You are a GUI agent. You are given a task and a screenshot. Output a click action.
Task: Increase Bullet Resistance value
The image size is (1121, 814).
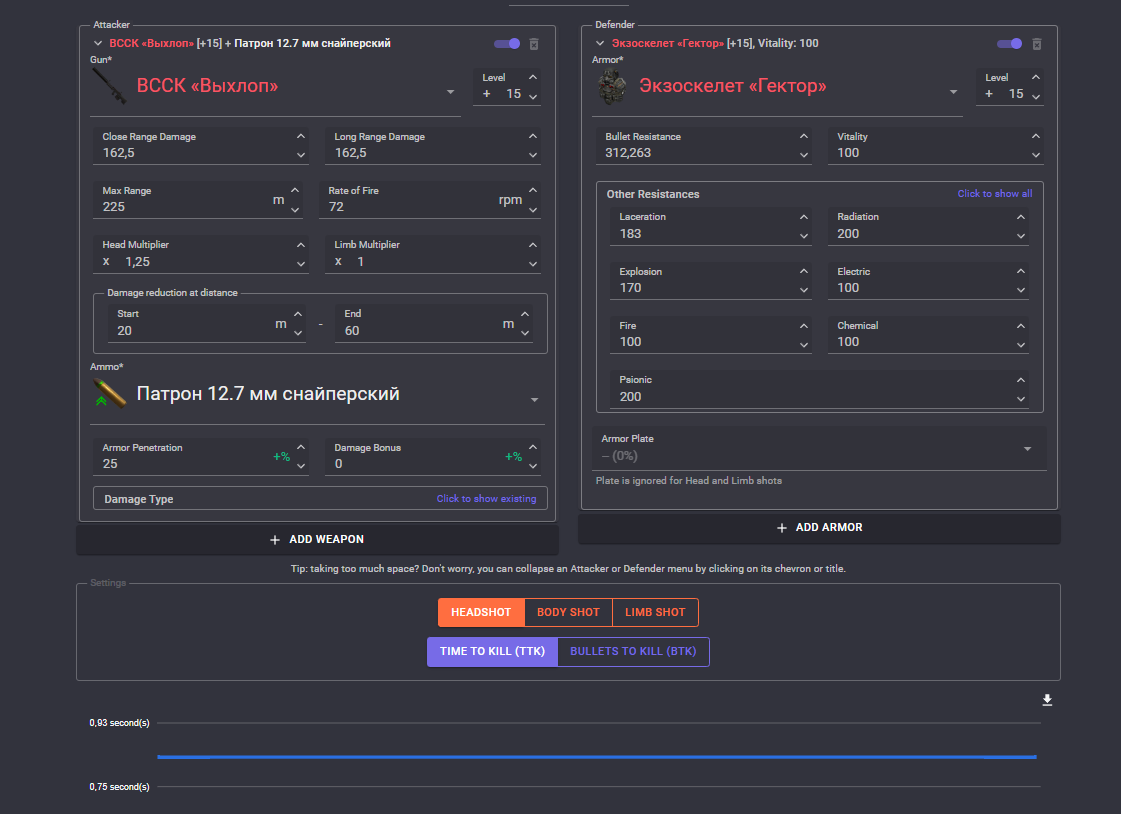pyautogui.click(x=804, y=136)
